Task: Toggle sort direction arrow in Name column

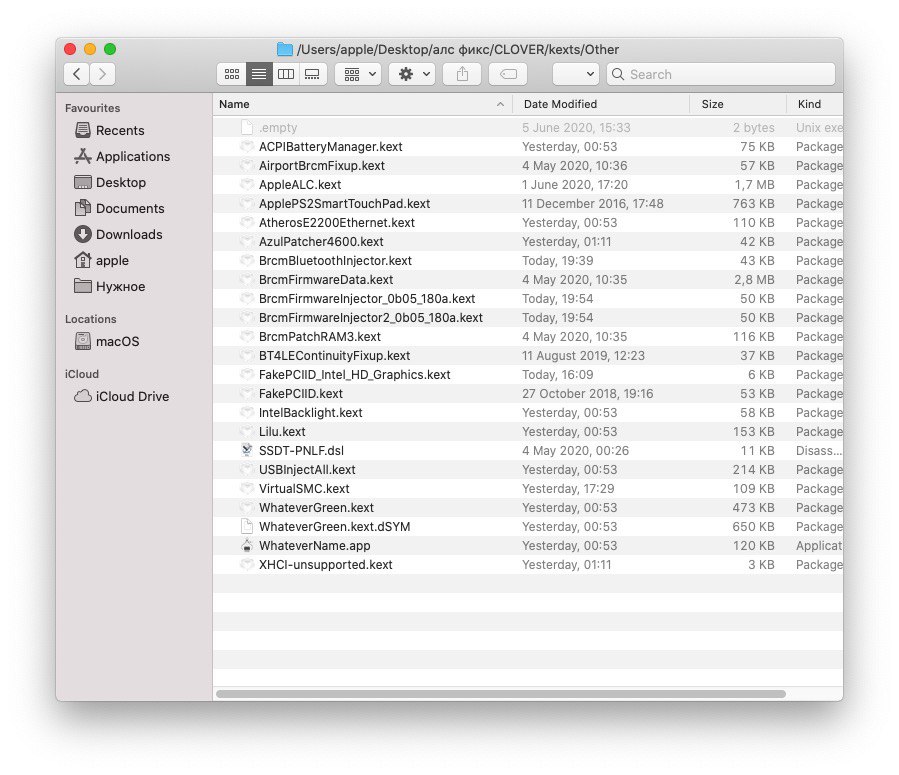Action: (500, 104)
